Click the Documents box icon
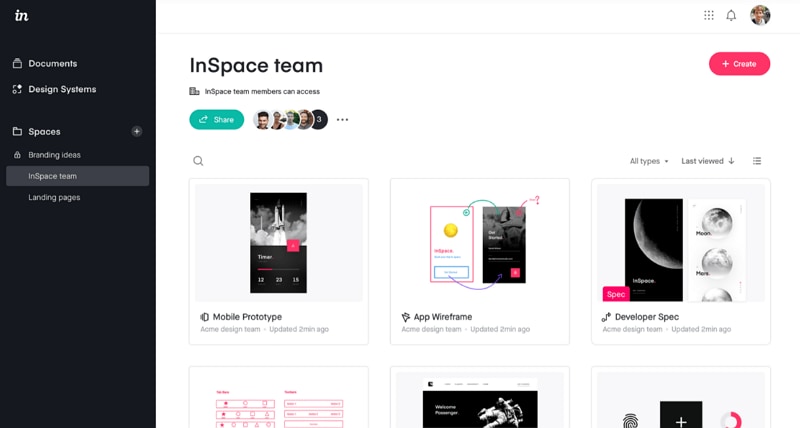 pos(17,63)
